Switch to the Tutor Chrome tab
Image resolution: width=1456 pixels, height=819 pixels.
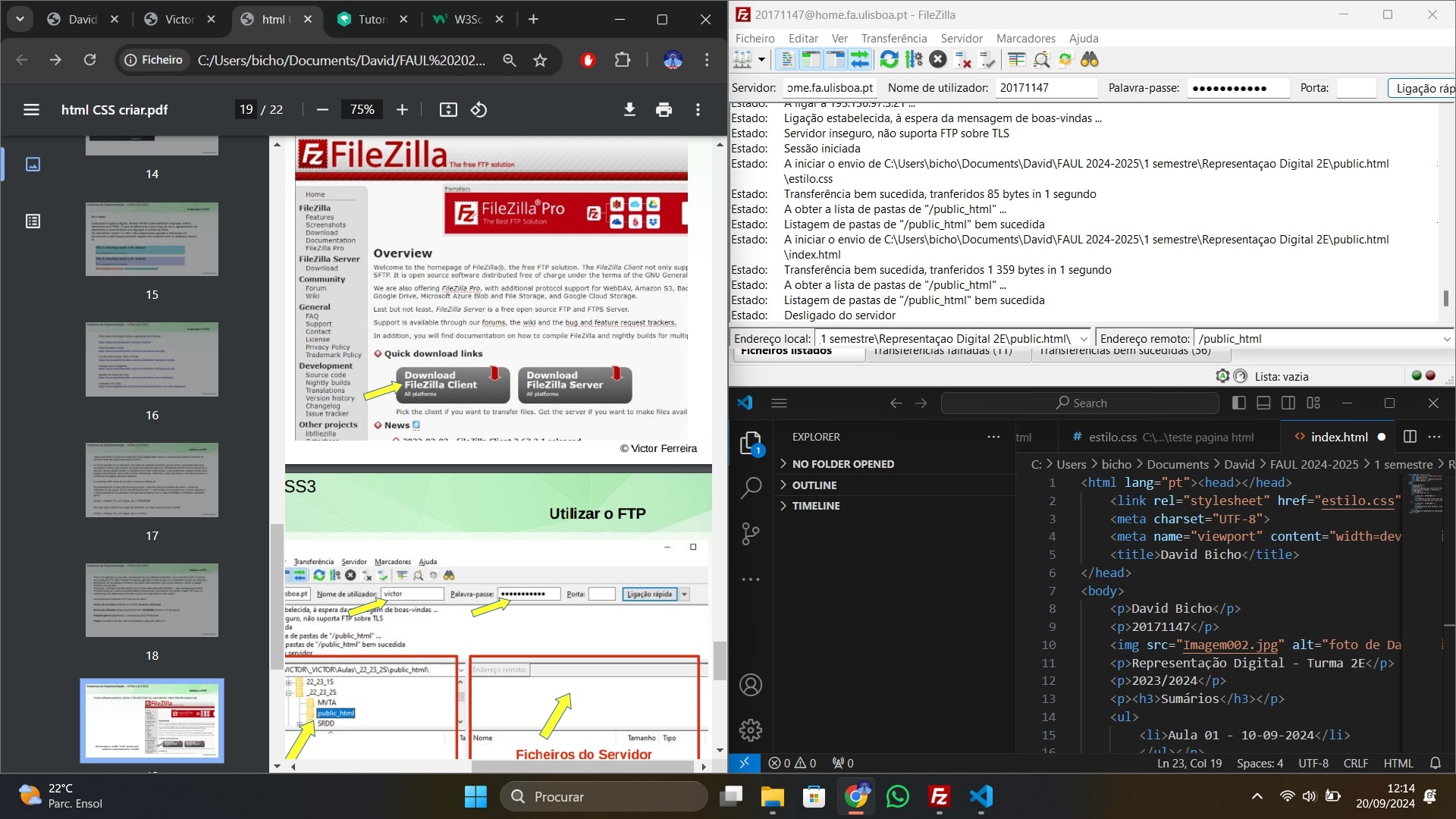coord(372,20)
